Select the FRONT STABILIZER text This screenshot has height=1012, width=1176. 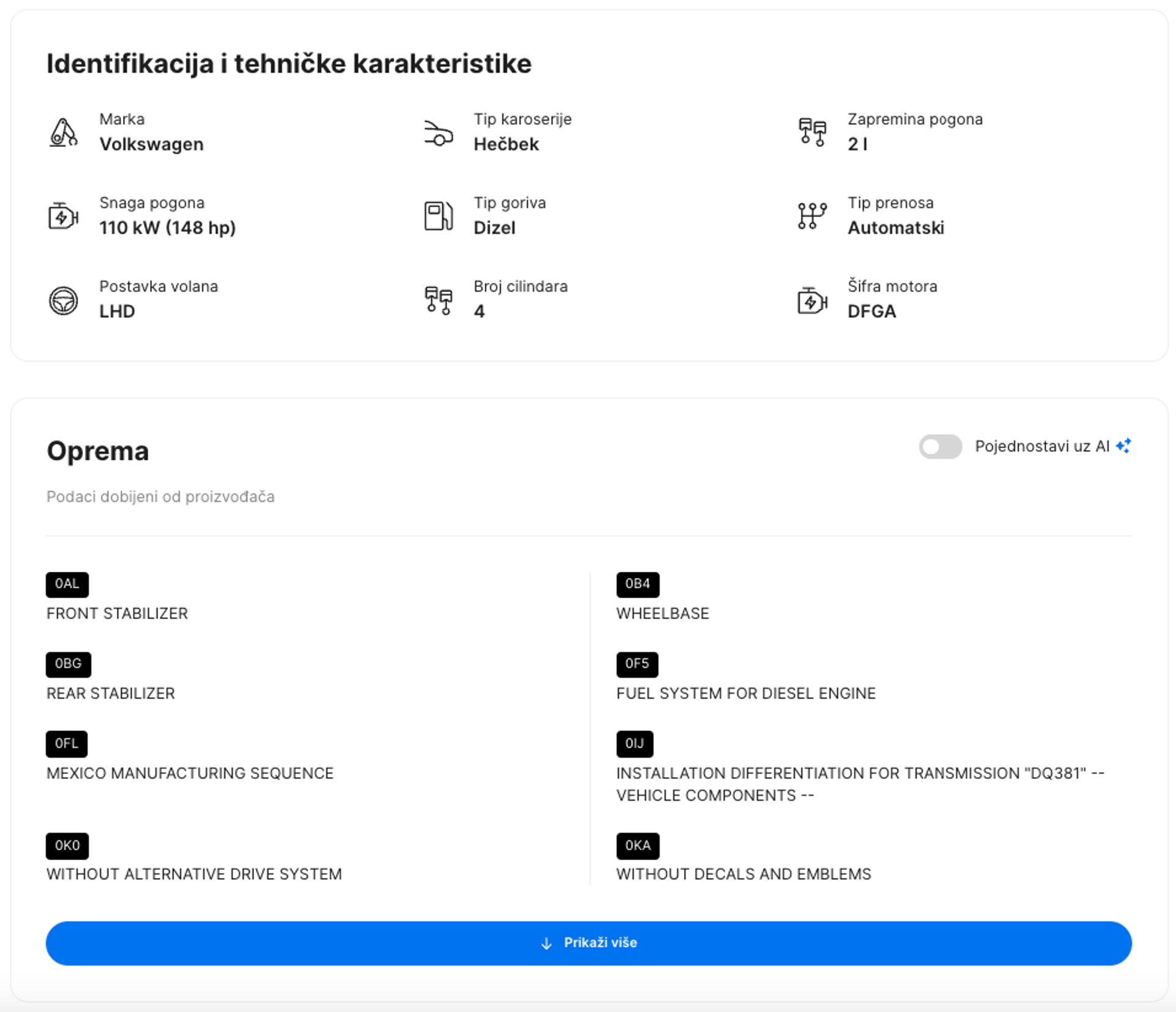click(x=117, y=613)
